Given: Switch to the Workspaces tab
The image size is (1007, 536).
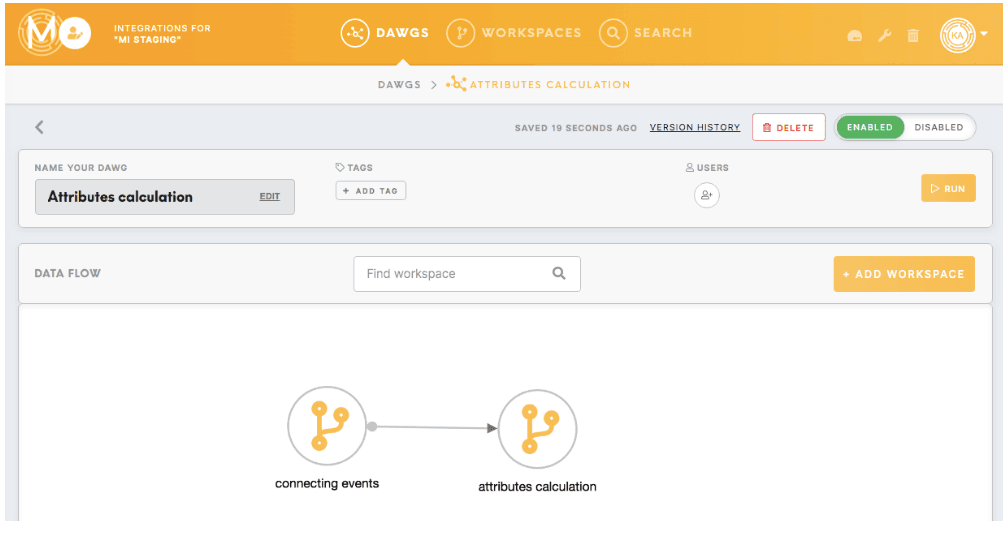Looking at the screenshot, I should pyautogui.click(x=514, y=33).
